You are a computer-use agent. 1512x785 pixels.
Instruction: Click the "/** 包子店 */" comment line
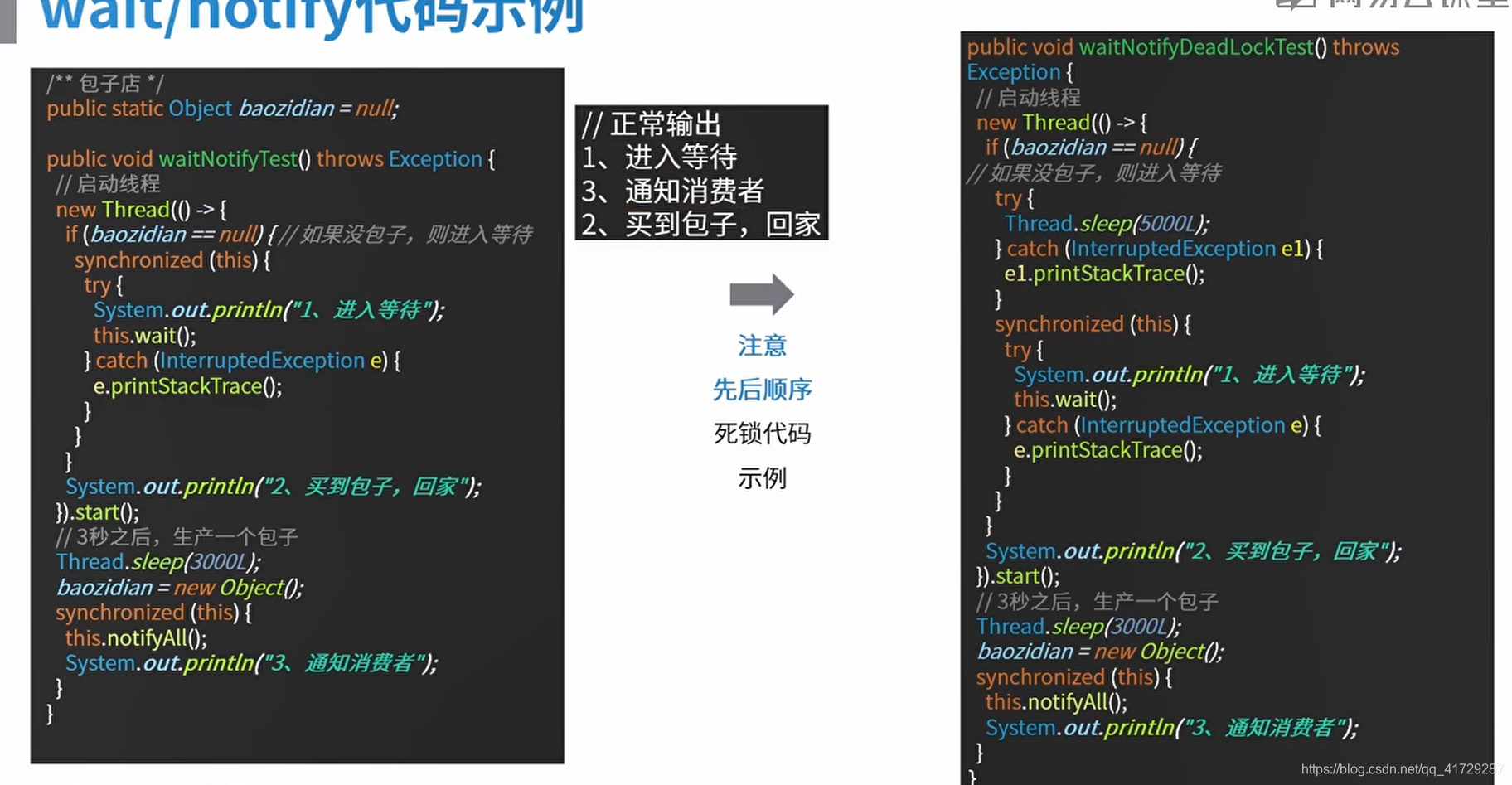click(105, 84)
